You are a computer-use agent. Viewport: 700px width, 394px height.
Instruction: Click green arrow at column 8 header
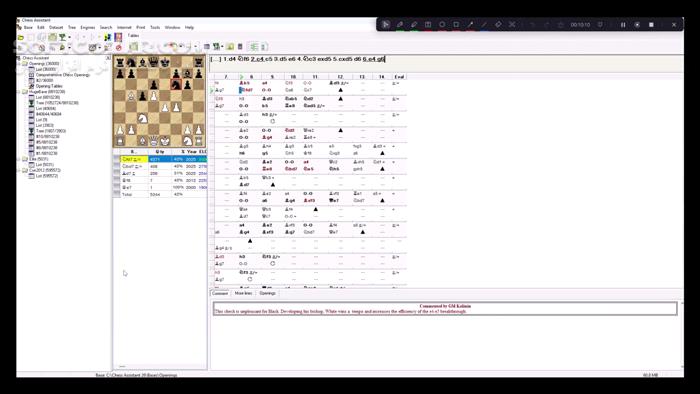click(242, 77)
